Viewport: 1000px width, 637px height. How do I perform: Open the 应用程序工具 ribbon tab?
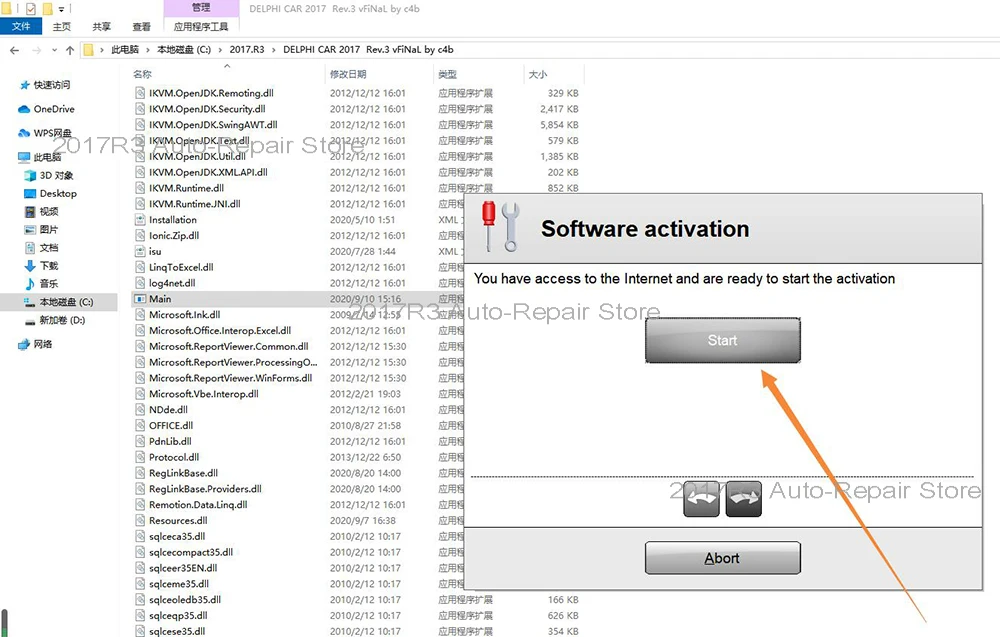point(201,26)
